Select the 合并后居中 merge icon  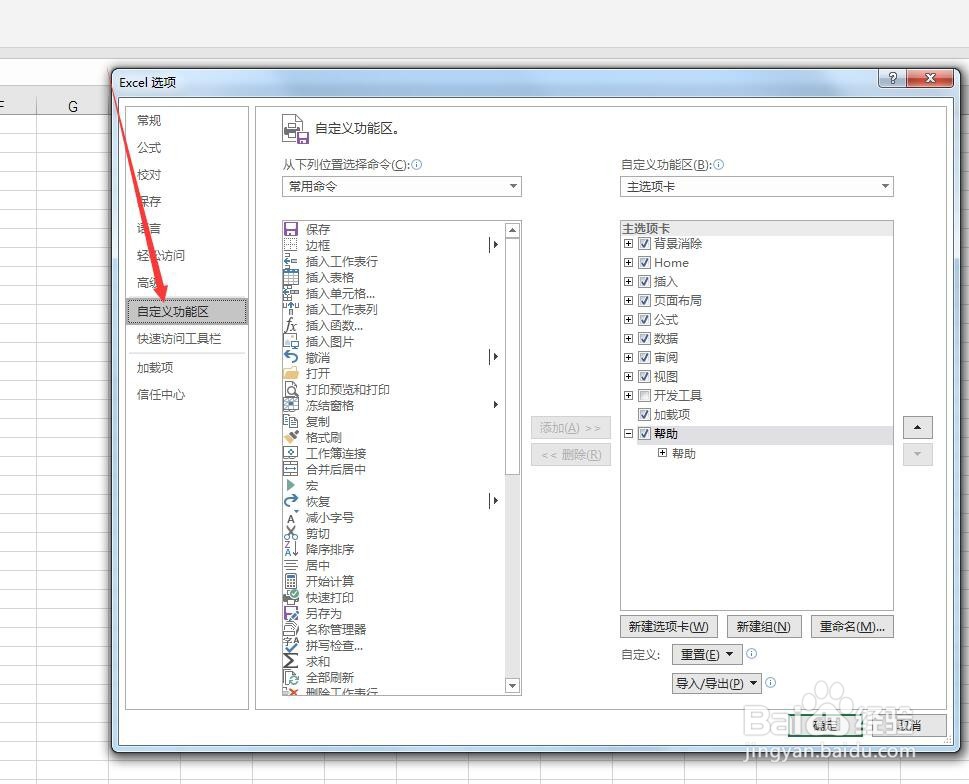[x=290, y=470]
